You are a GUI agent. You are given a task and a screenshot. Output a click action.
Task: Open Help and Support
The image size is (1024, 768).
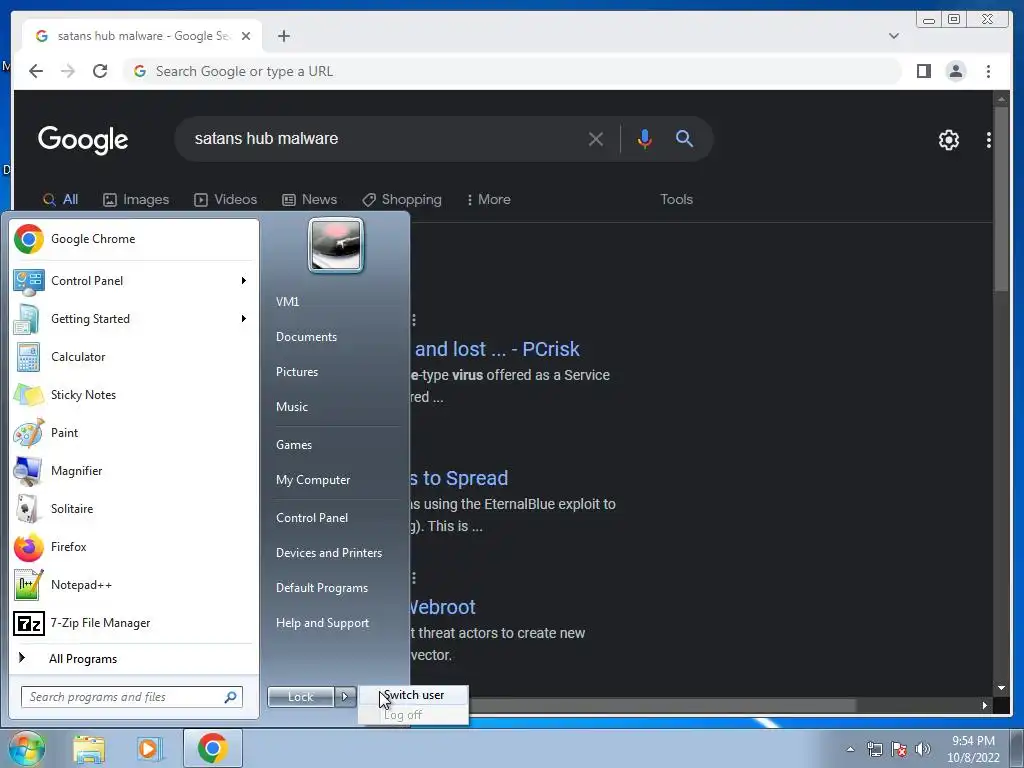click(322, 623)
